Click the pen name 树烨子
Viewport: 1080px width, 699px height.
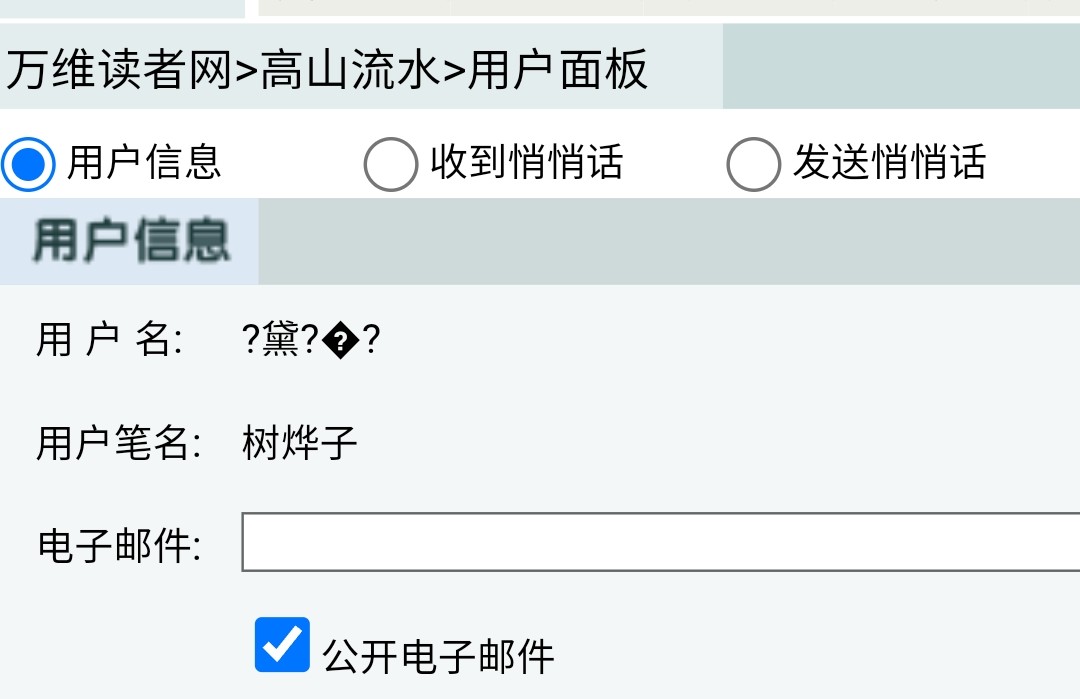[299, 442]
